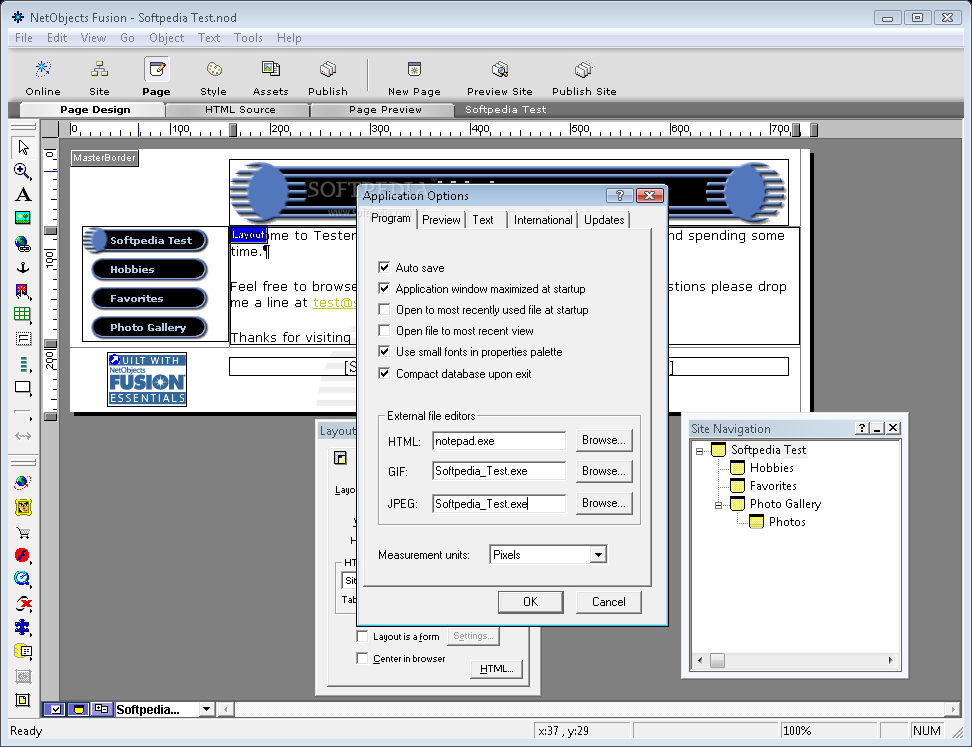Image resolution: width=972 pixels, height=747 pixels.
Task: Cancel the Application Options dialog
Action: (608, 602)
